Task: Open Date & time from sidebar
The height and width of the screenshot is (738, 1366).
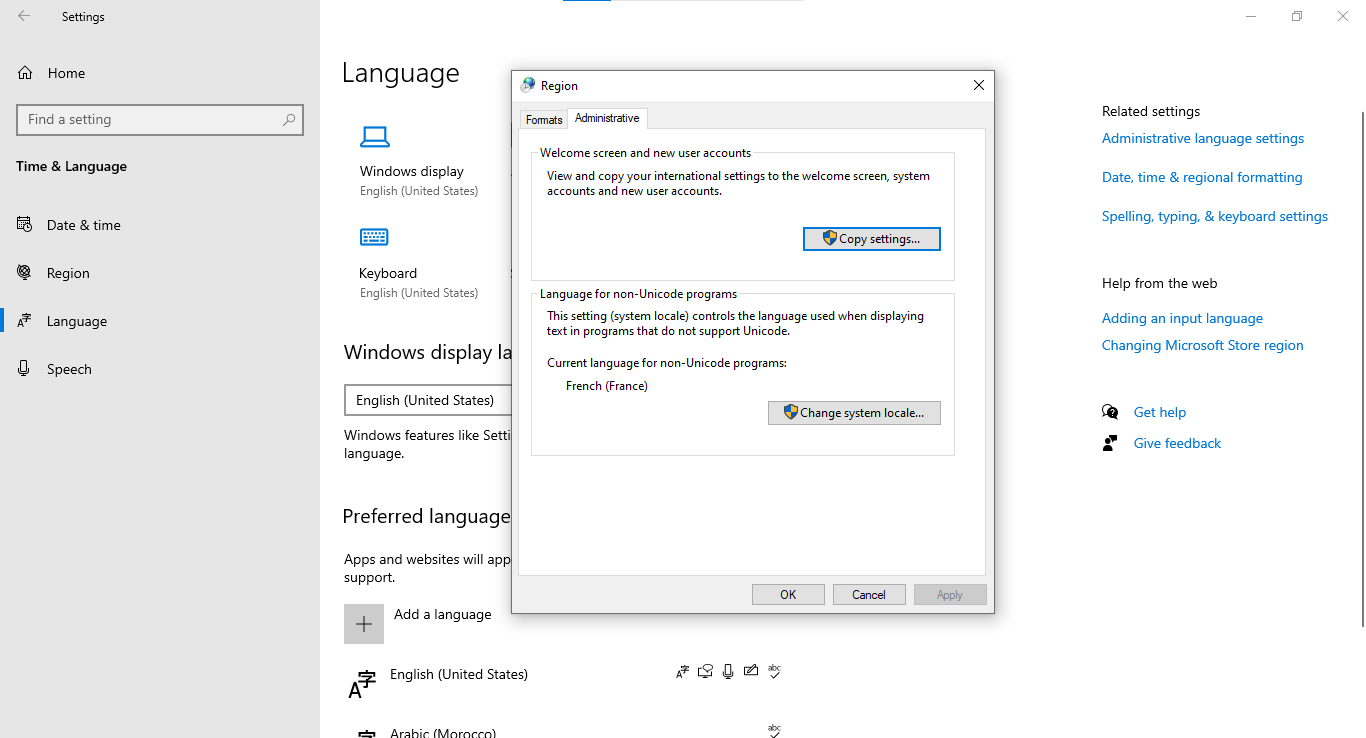Action: tap(84, 225)
